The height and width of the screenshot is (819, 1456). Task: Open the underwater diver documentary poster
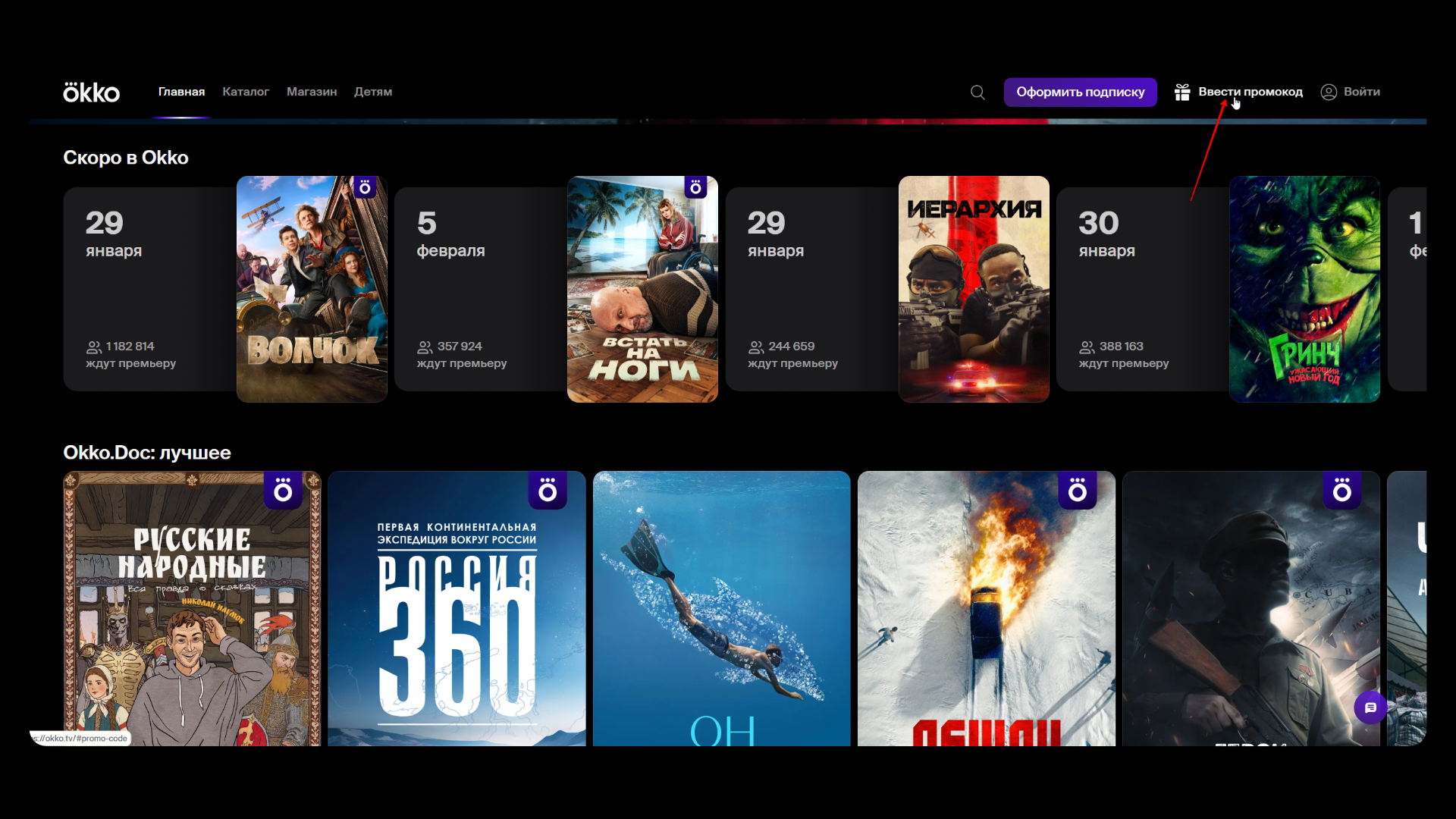(721, 607)
